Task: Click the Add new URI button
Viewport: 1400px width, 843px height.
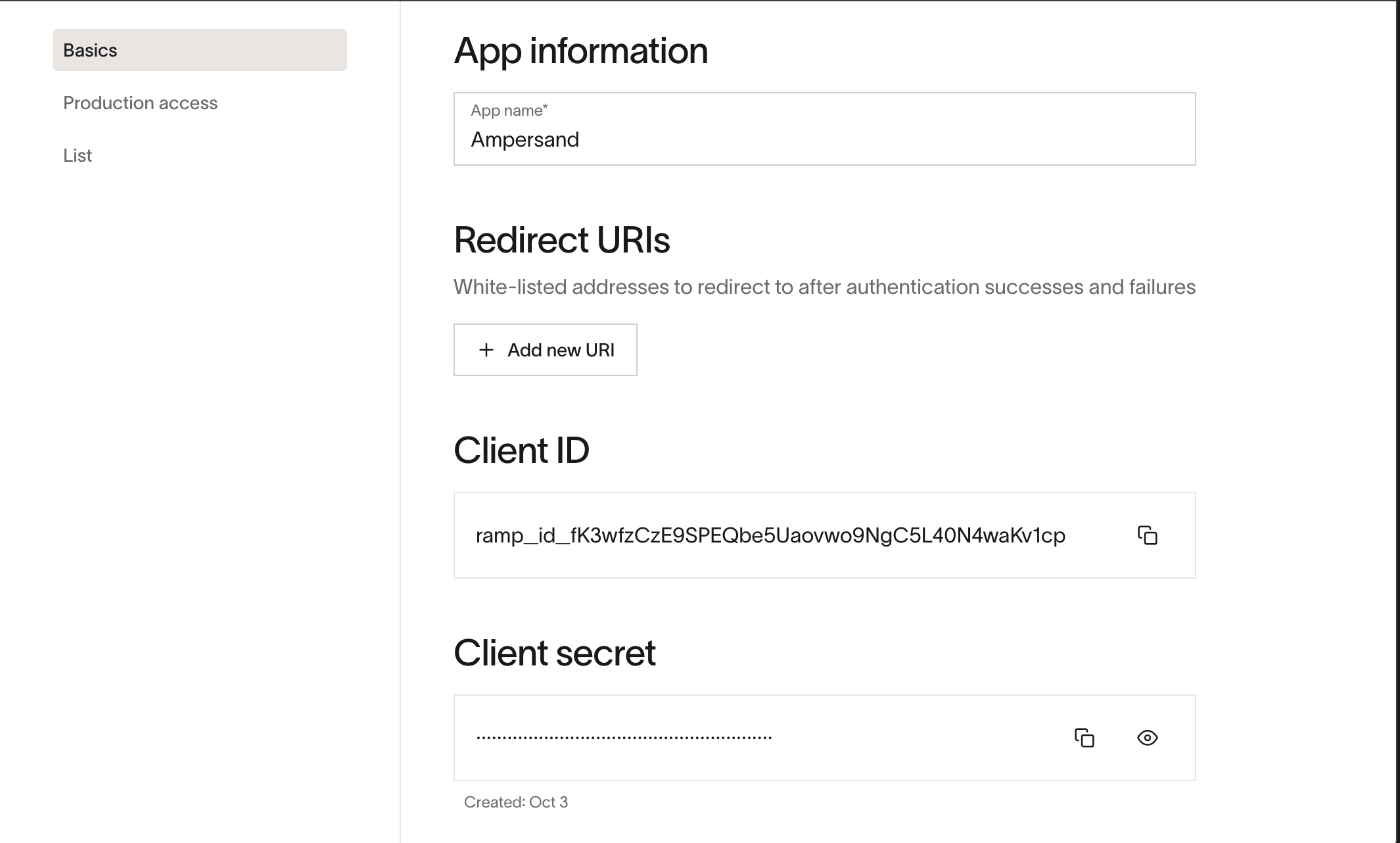Action: pyautogui.click(x=545, y=350)
